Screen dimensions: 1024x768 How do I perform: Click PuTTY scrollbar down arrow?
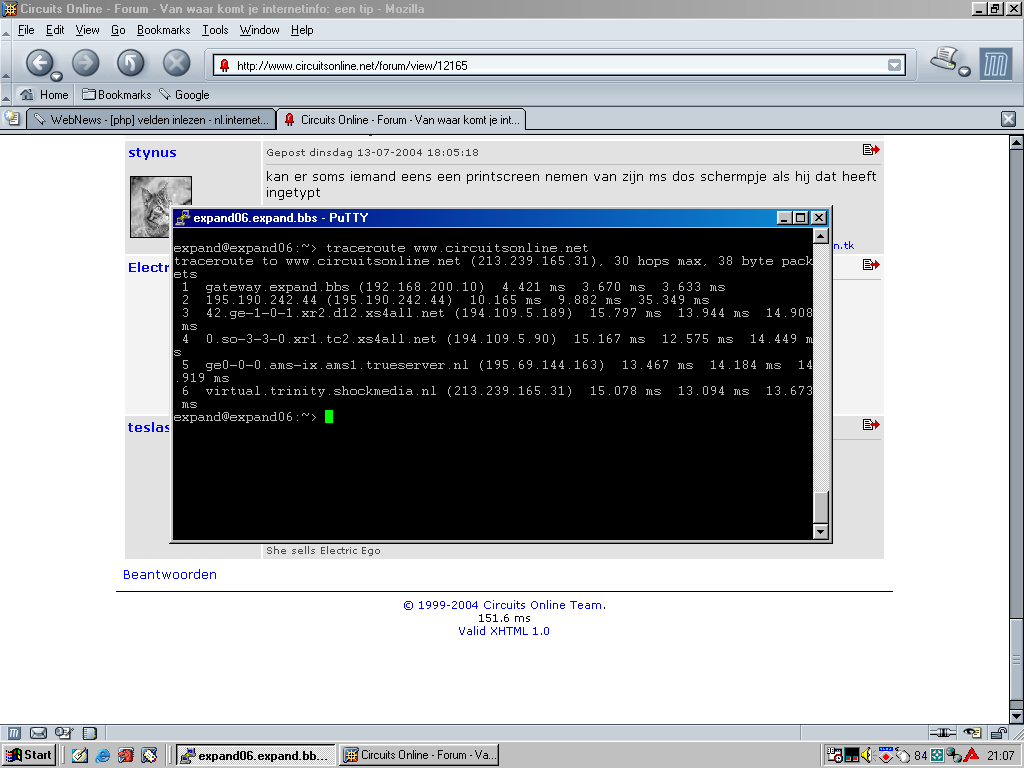tap(821, 532)
